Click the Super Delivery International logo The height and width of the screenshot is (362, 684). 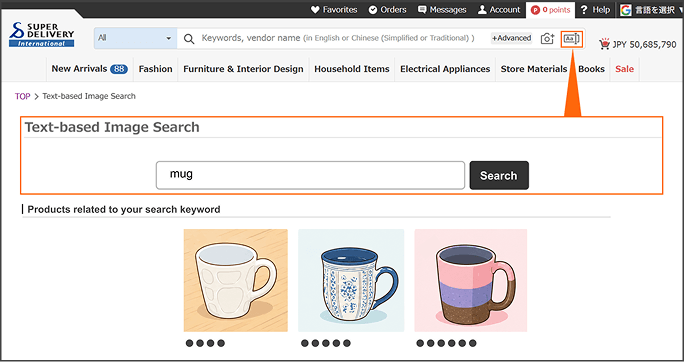coord(41,34)
